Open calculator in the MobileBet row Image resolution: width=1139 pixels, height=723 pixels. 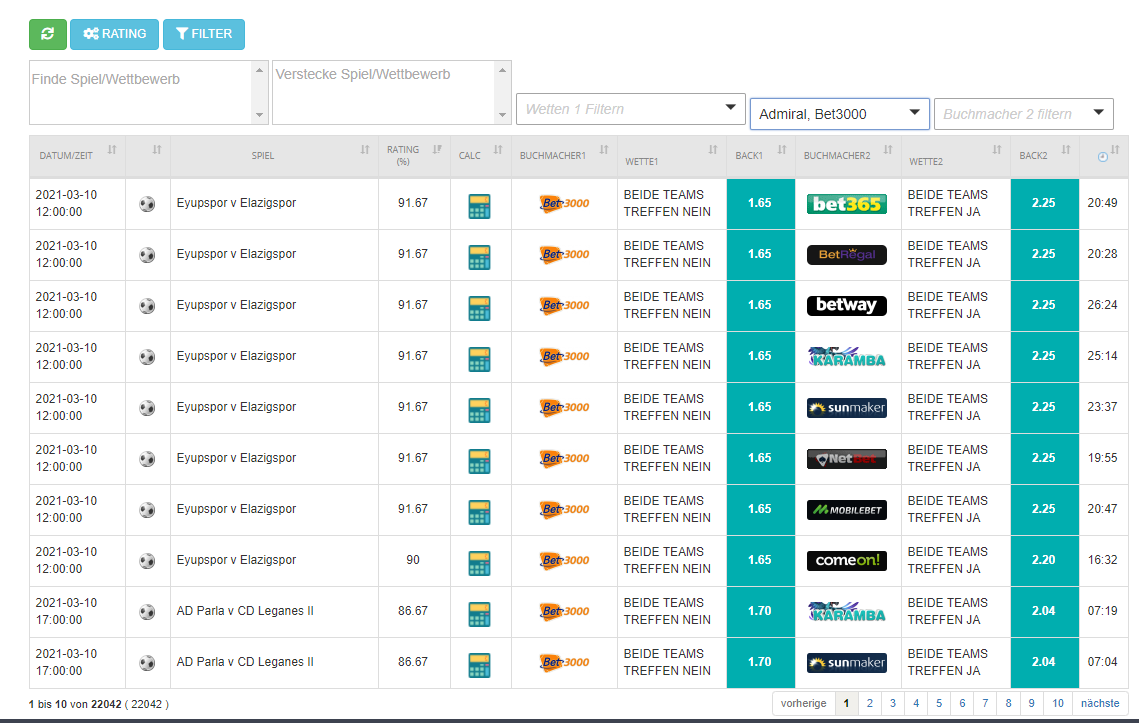click(479, 512)
